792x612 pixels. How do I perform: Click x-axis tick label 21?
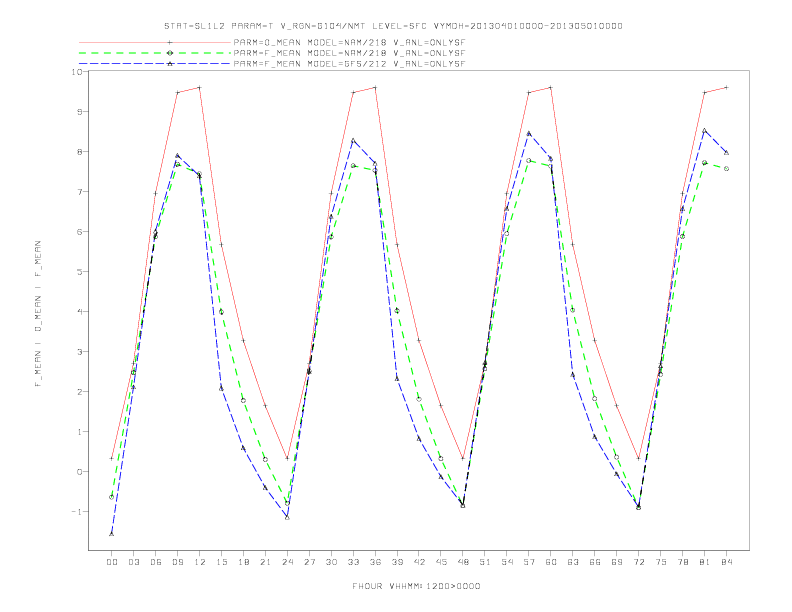[x=265, y=562]
